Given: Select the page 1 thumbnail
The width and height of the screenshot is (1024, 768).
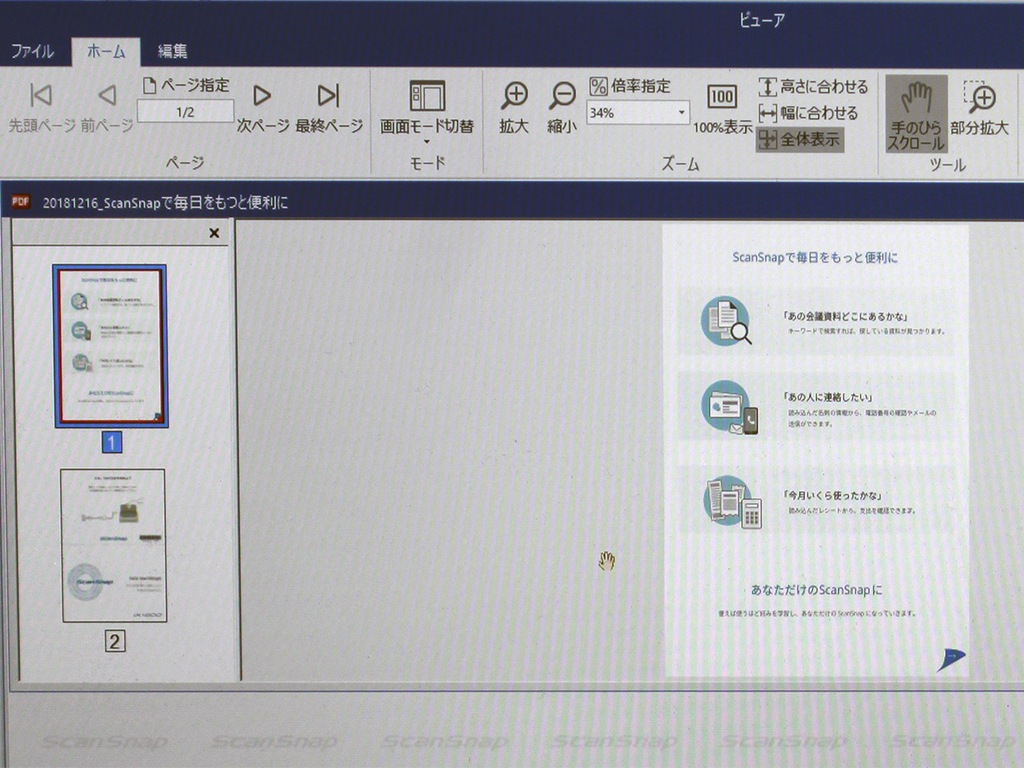Looking at the screenshot, I should (110, 346).
